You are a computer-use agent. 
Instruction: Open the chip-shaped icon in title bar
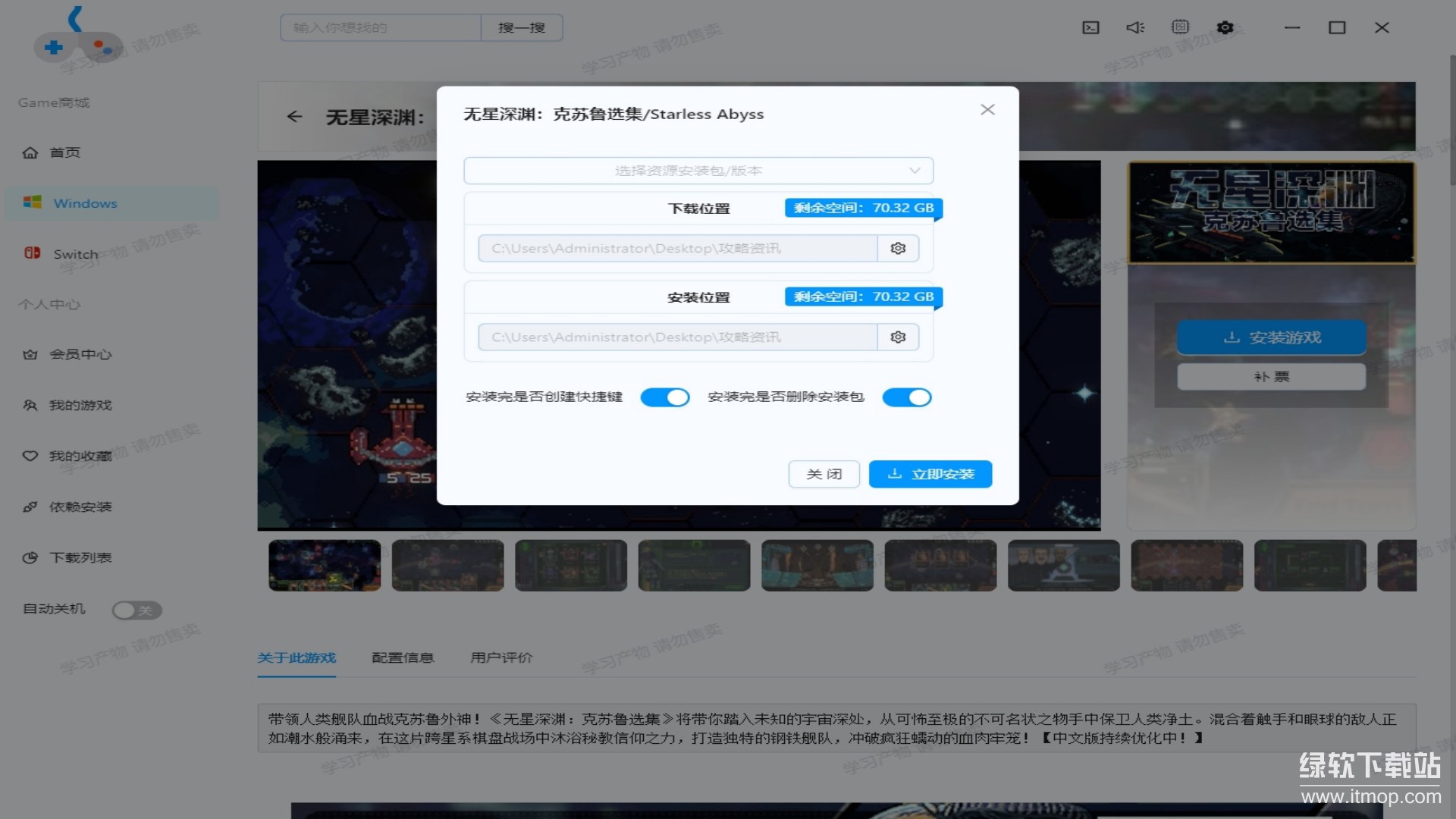tap(1180, 27)
